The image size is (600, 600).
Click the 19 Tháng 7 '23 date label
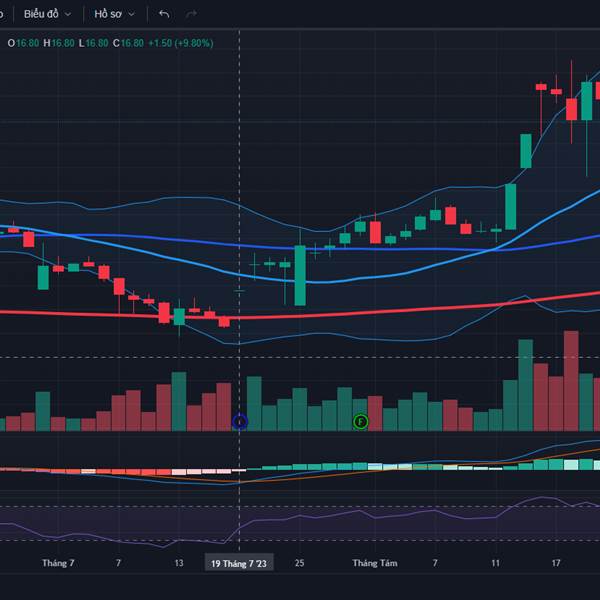point(239,563)
